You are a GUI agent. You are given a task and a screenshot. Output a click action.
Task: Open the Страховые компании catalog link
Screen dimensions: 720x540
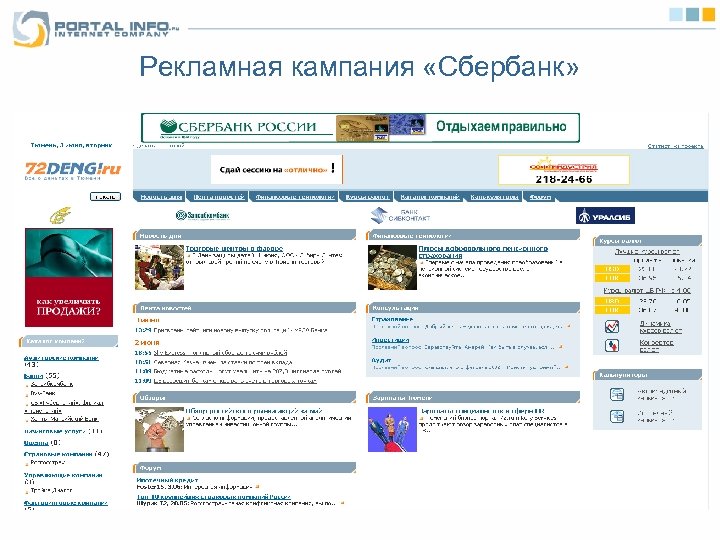point(58,454)
